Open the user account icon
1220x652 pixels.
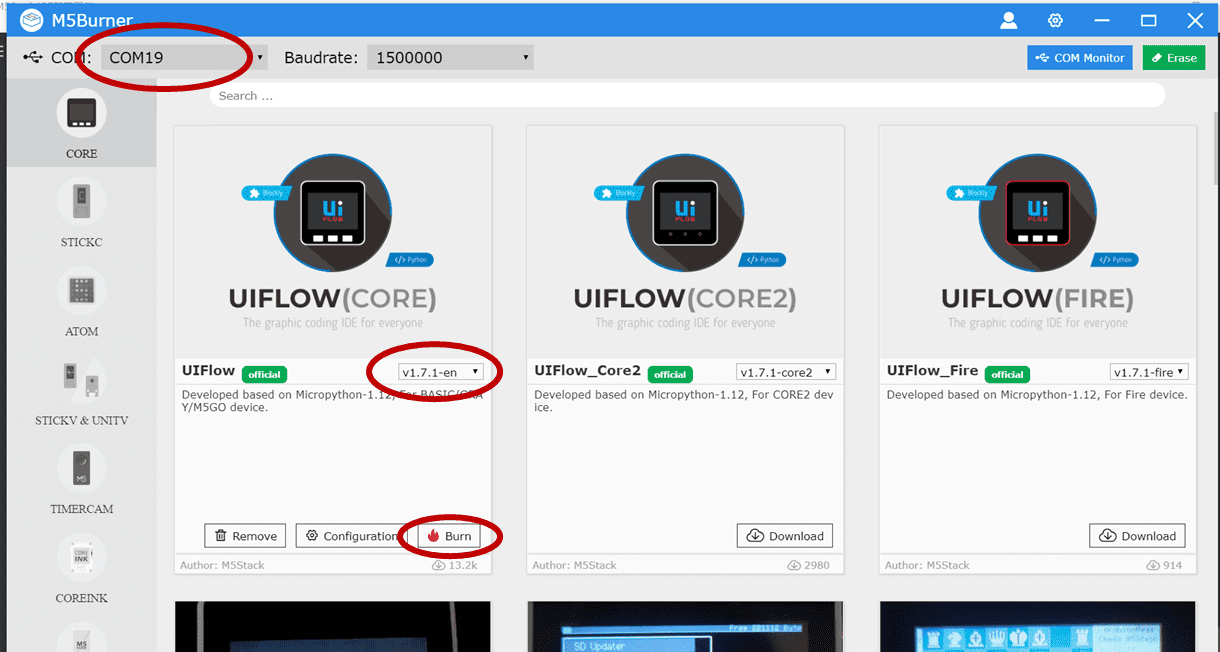tap(1008, 20)
